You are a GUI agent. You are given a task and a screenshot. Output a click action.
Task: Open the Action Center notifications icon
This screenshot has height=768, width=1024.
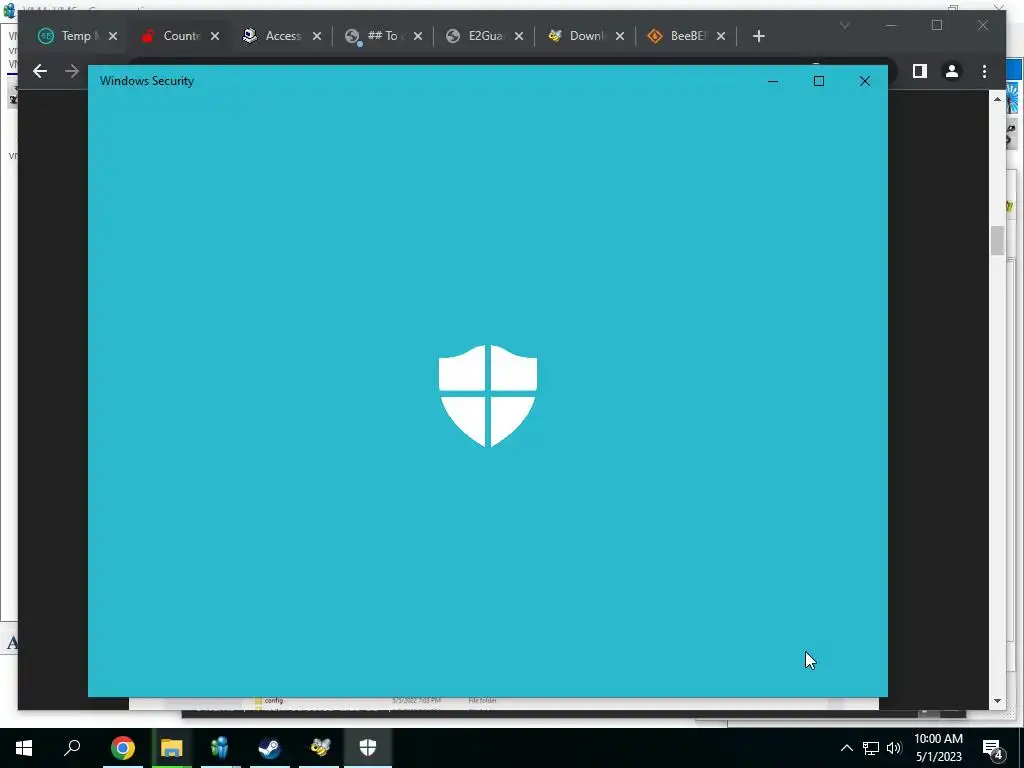point(993,748)
